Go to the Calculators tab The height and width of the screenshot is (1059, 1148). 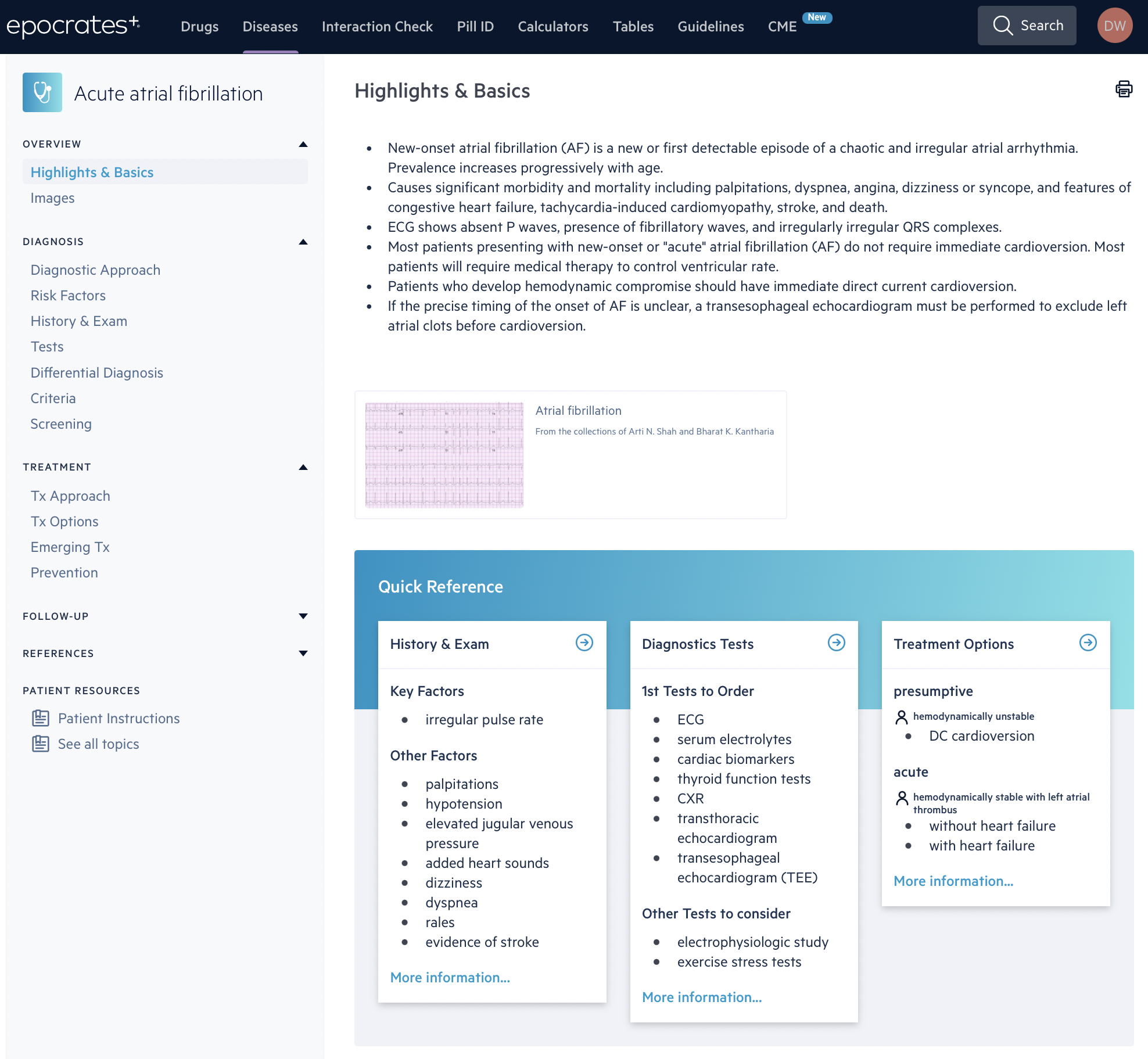click(x=553, y=27)
